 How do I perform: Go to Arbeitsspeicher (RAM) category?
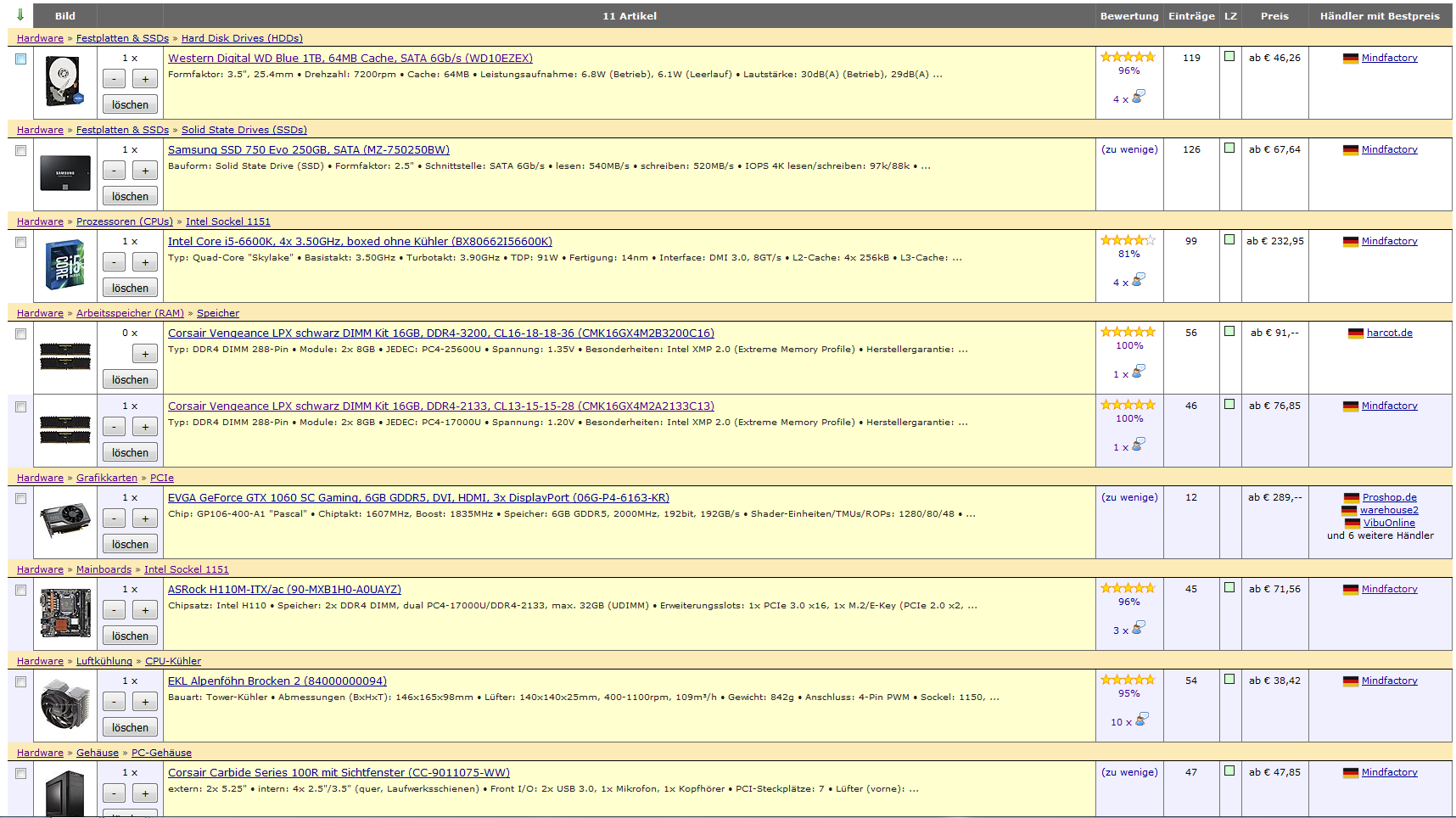point(130,313)
